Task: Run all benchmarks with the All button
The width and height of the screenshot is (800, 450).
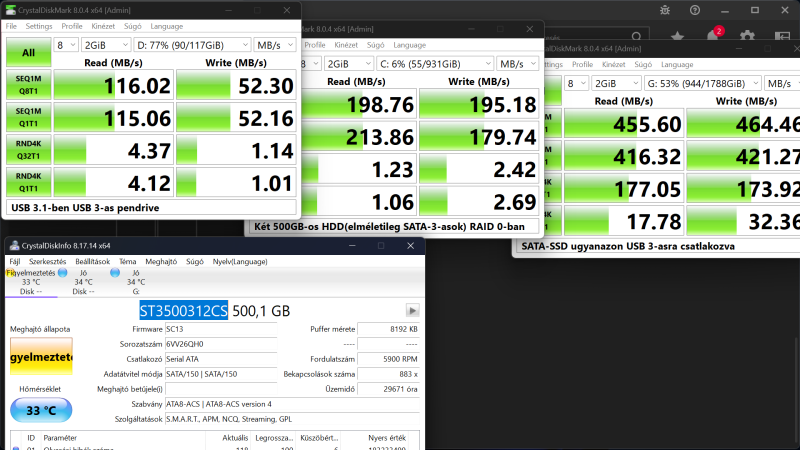Action: (x=29, y=52)
